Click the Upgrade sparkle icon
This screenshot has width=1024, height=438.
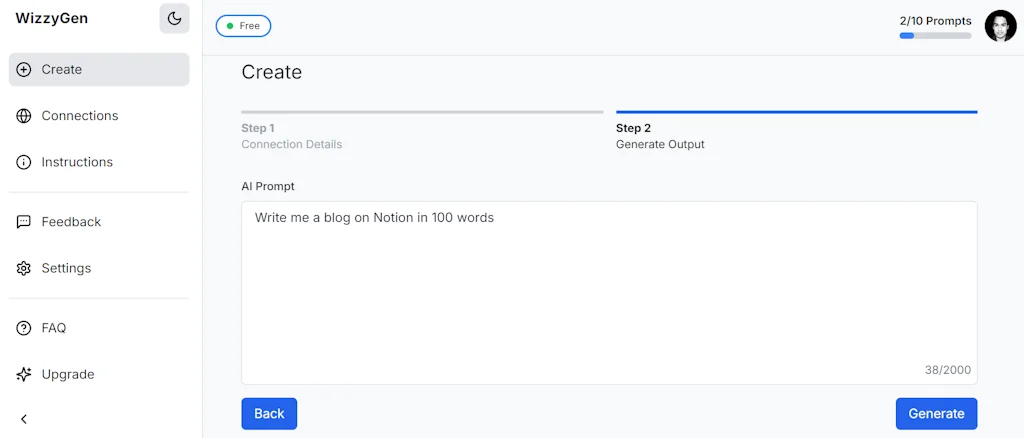coord(24,374)
